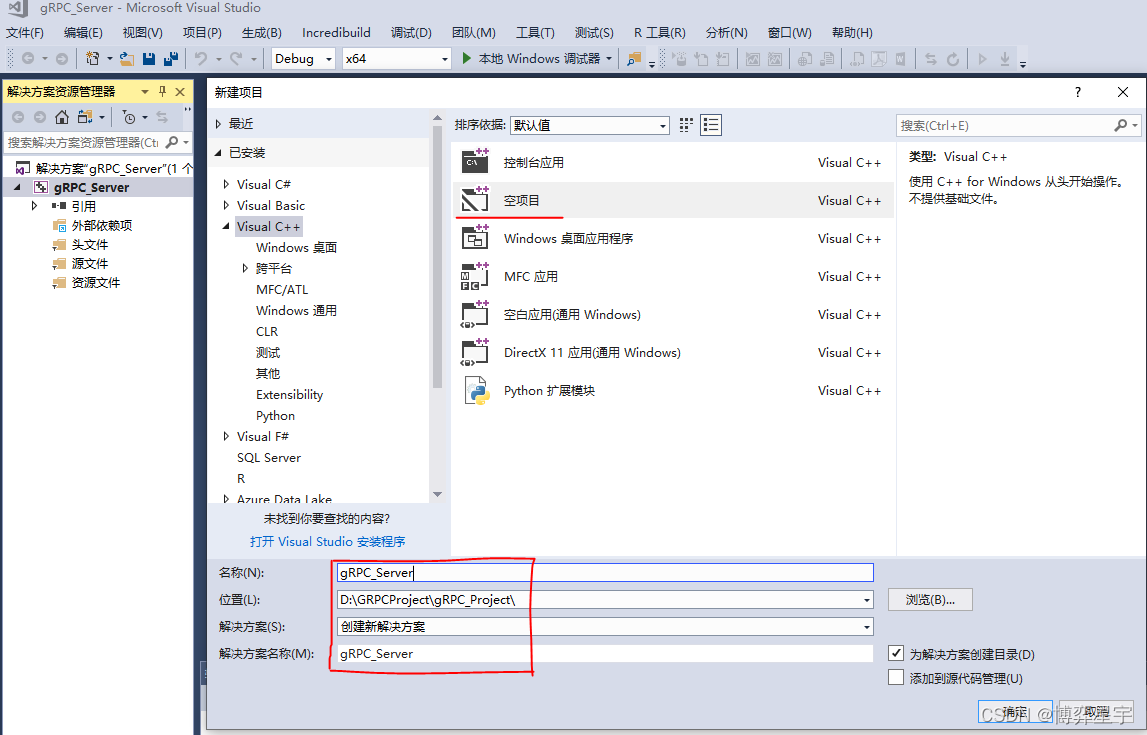This screenshot has height=735, width=1147.
Task: Open the Project (项目) menu
Action: (x=202, y=33)
